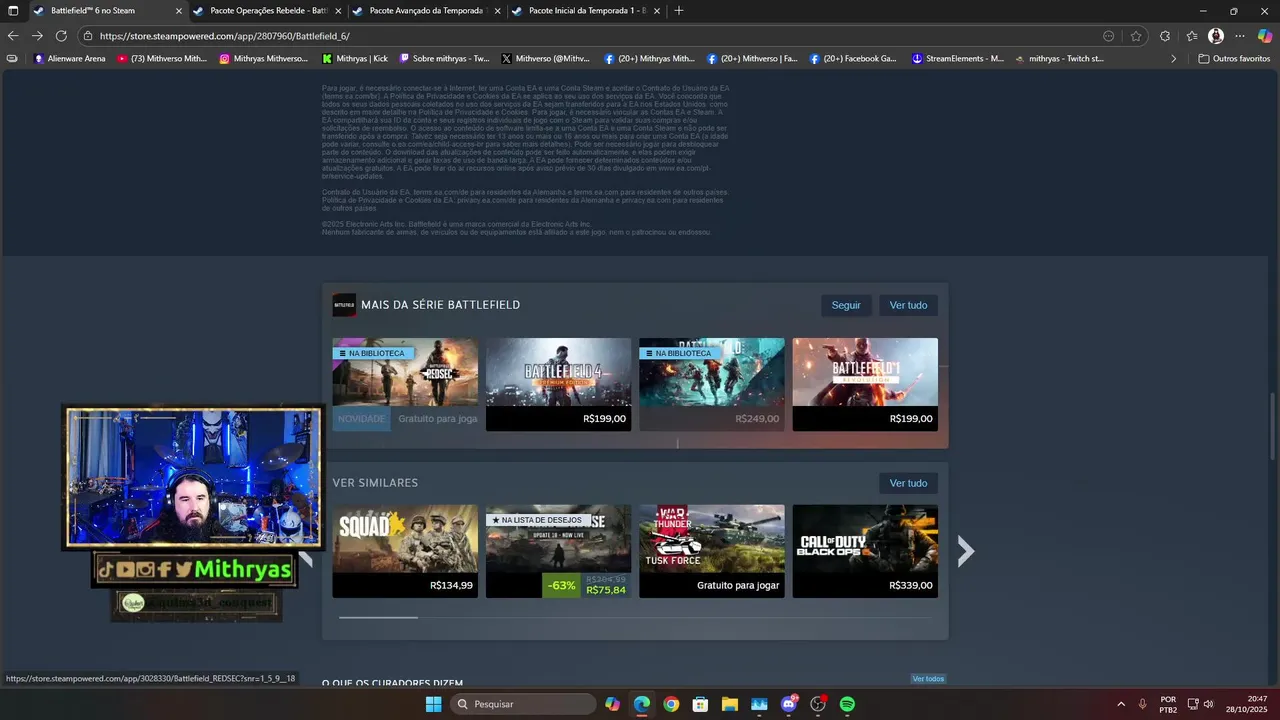Click MAIS DA SÉRIE BATTLEFIELD heading
Screen dimensions: 1280x720
[x=440, y=305]
